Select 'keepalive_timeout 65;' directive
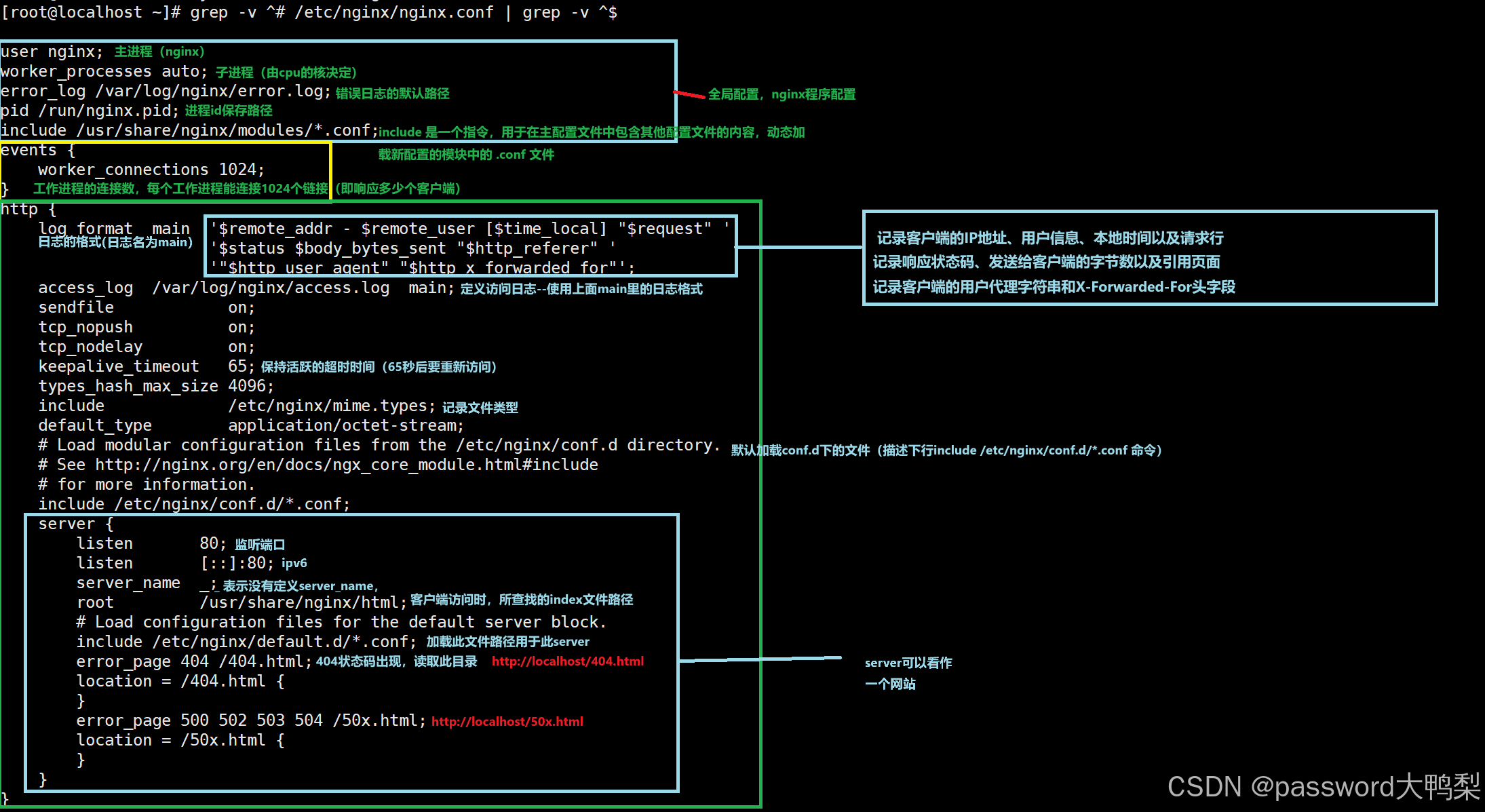The width and height of the screenshot is (1485, 812). click(x=147, y=366)
